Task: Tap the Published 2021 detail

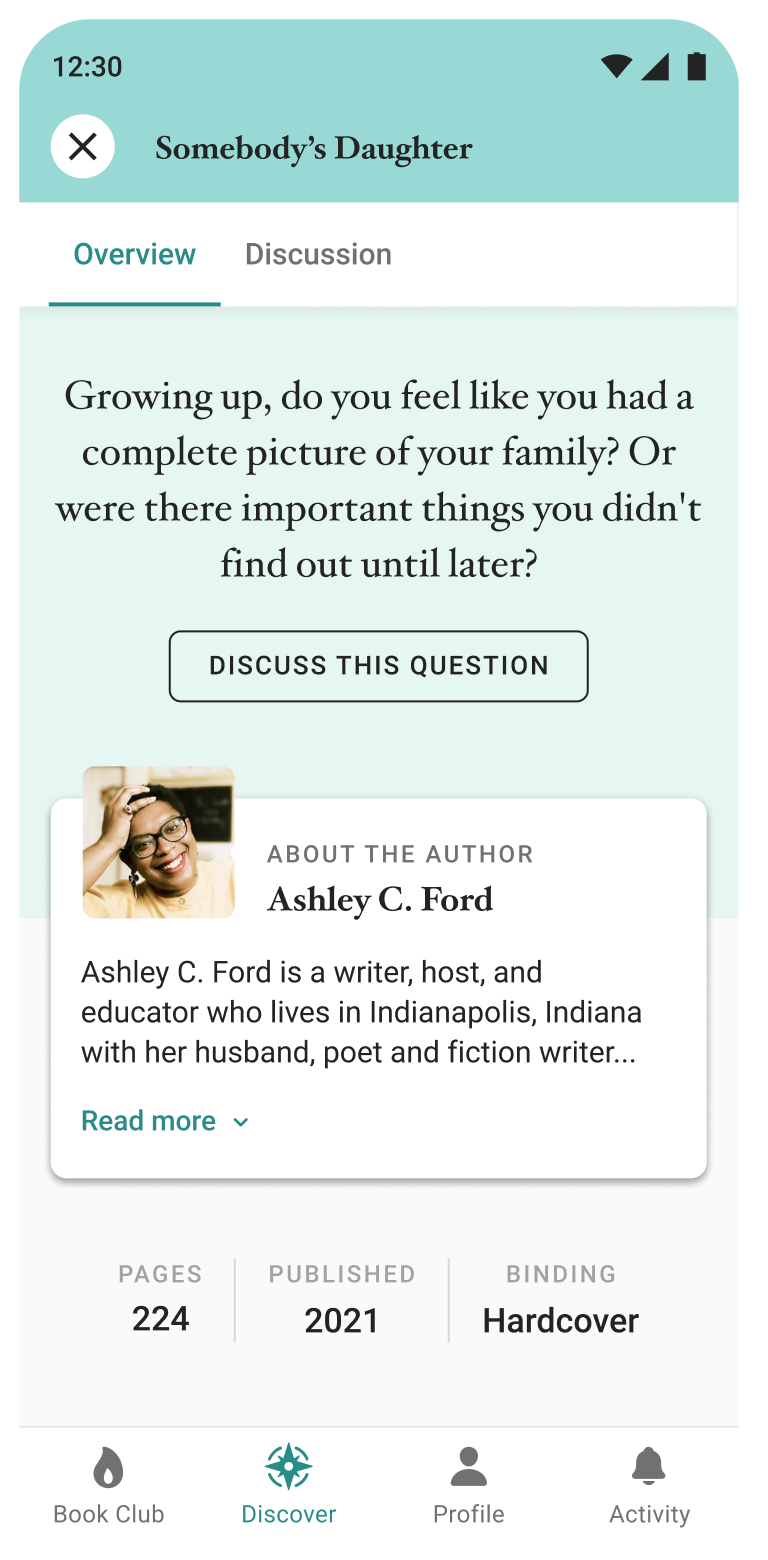Action: tap(342, 1298)
